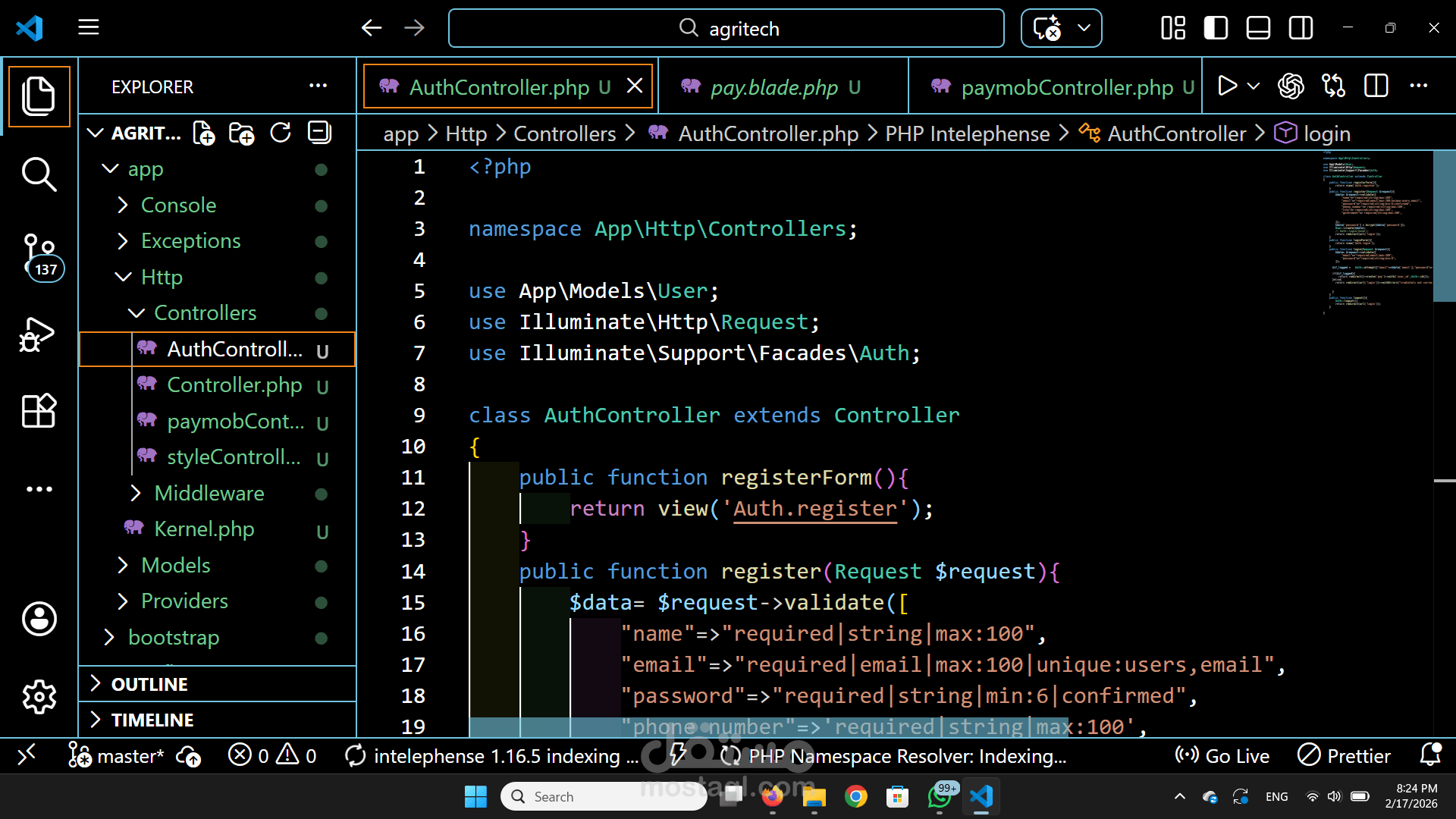Toggle the Primary Side Bar layout button
Viewport: 1456px width, 819px height.
click(x=1216, y=28)
